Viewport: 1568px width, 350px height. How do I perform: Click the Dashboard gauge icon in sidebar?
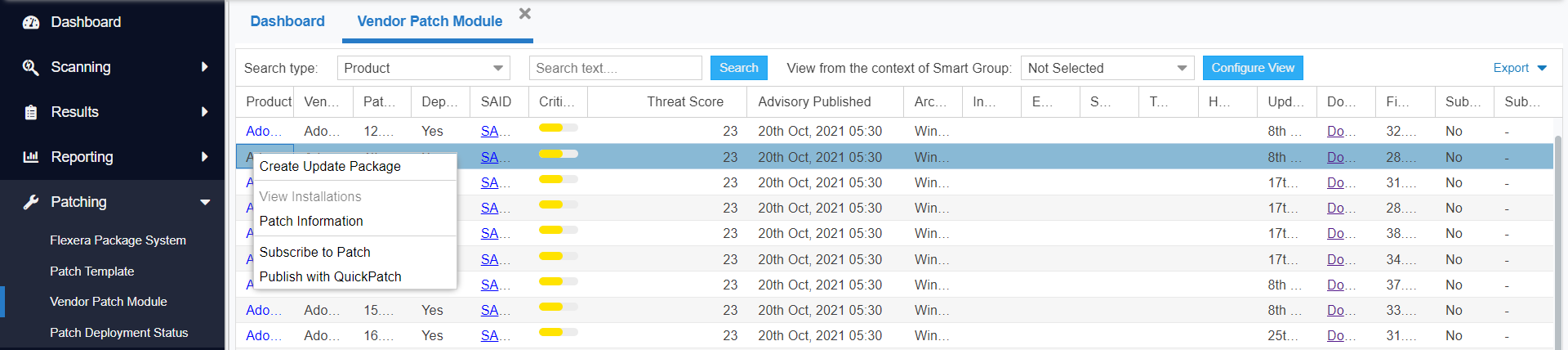pyautogui.click(x=31, y=22)
